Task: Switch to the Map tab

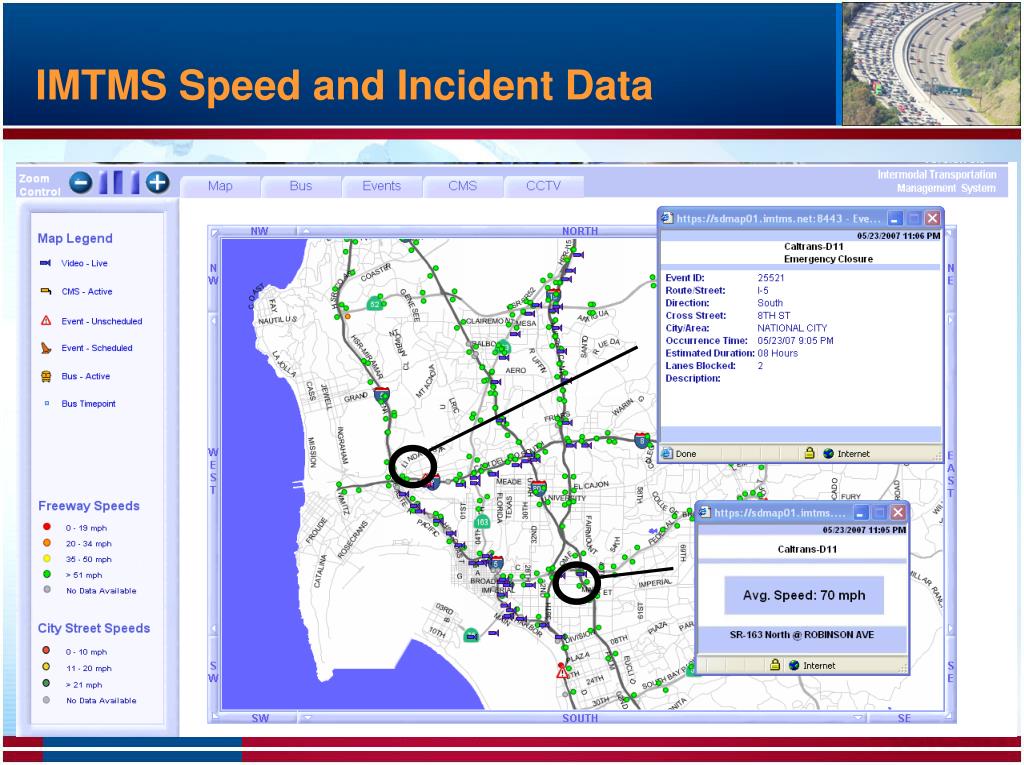Action: coord(220,186)
